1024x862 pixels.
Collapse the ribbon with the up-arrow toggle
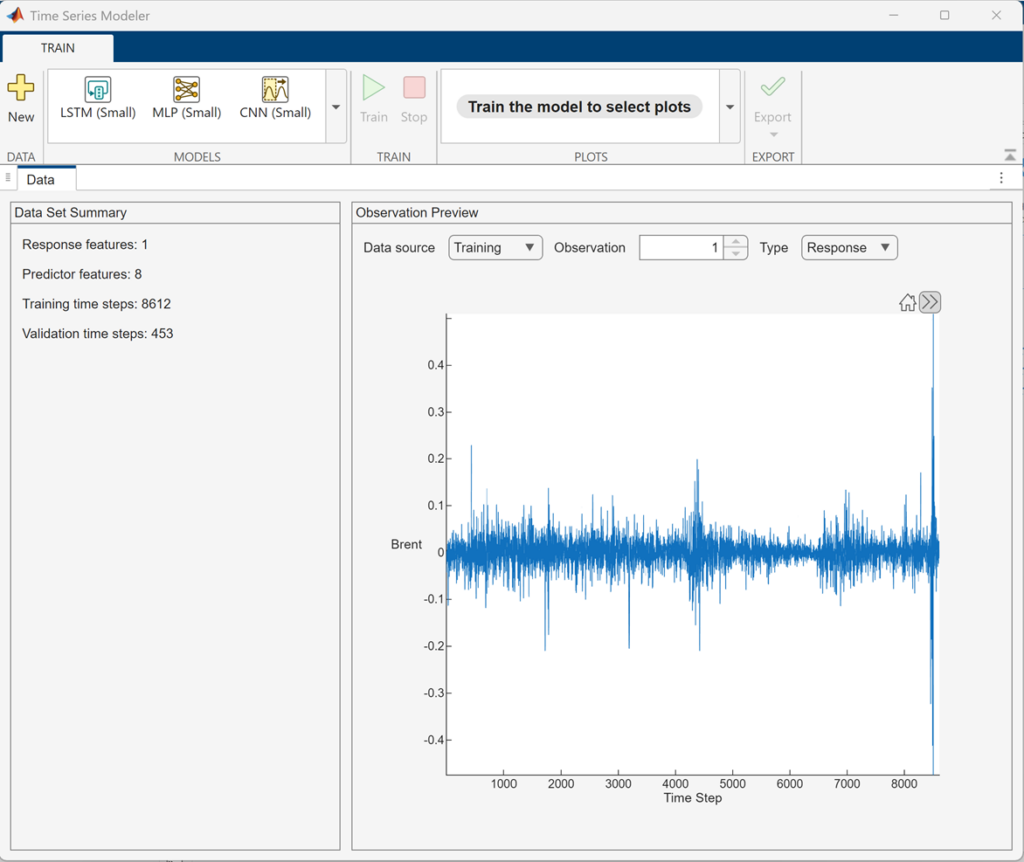(x=1010, y=155)
